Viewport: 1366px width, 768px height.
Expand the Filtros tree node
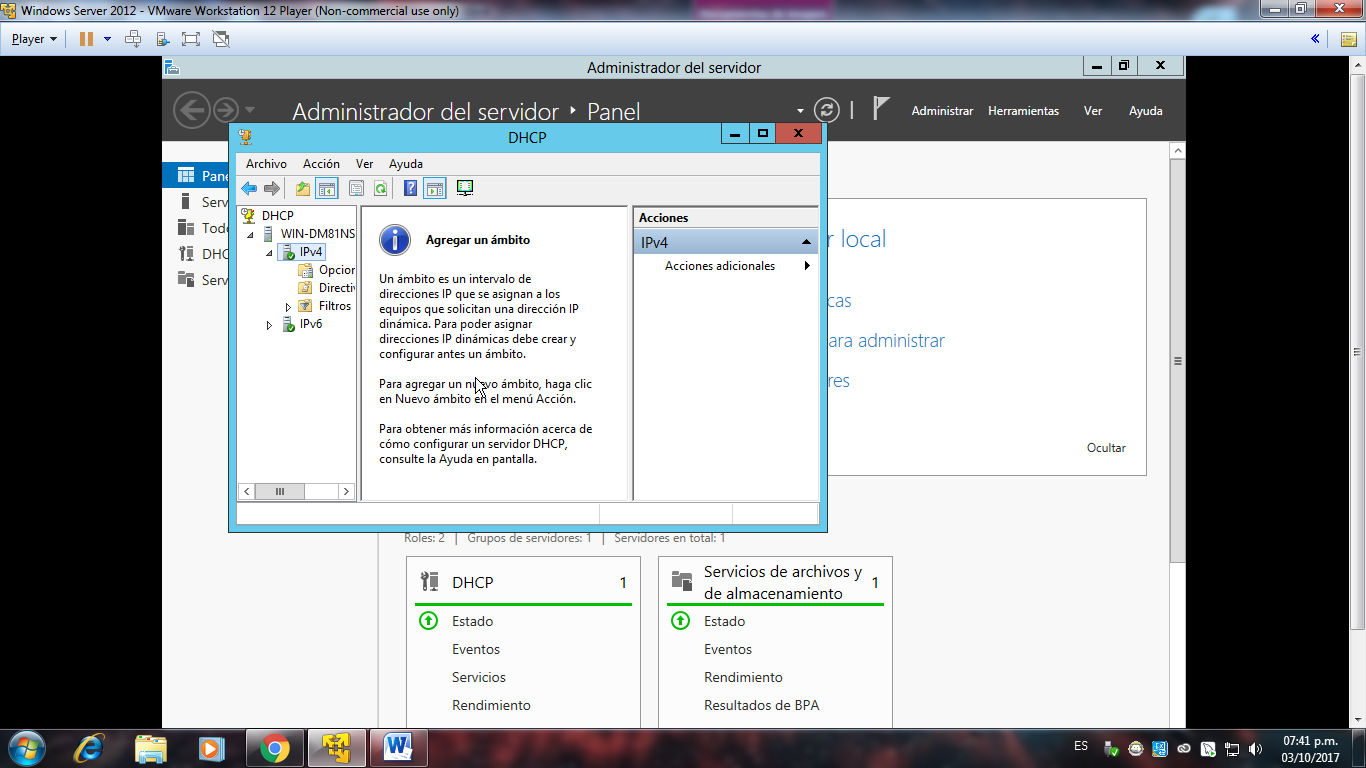[x=288, y=307]
